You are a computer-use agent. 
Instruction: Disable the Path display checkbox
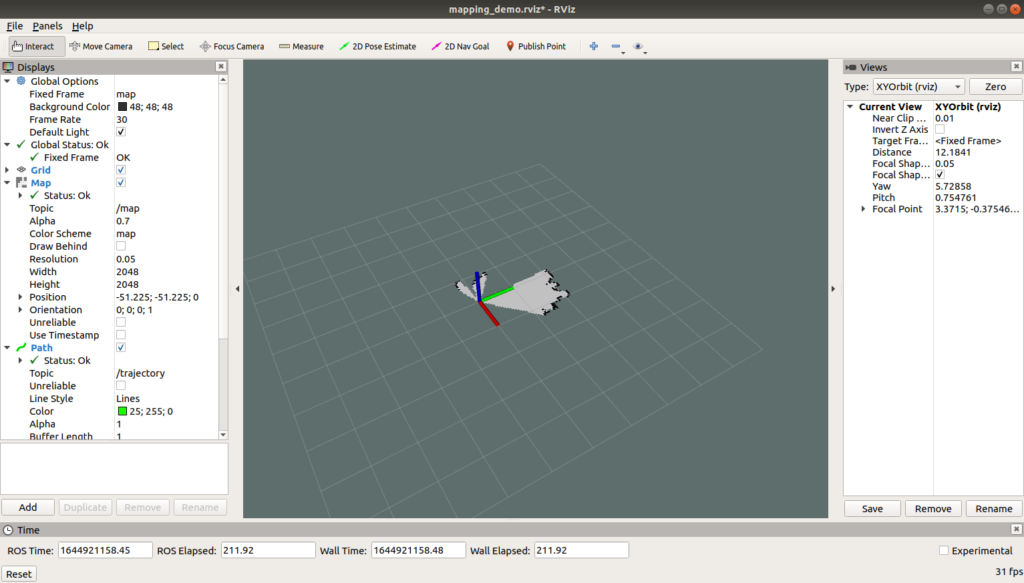click(x=121, y=347)
